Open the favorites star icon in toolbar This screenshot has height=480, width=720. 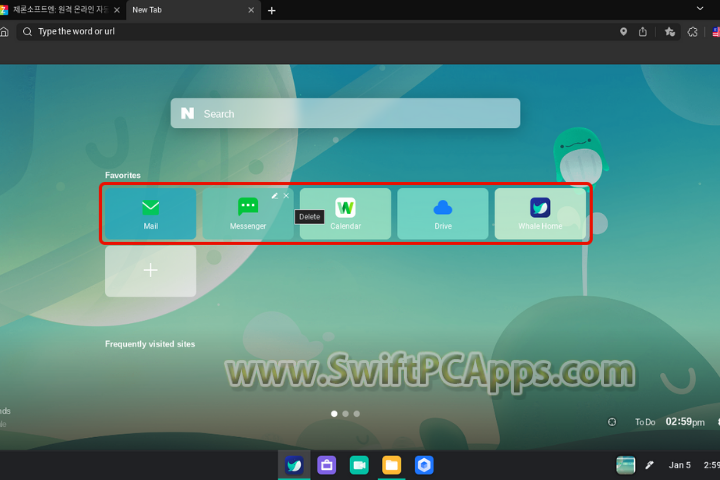point(669,32)
